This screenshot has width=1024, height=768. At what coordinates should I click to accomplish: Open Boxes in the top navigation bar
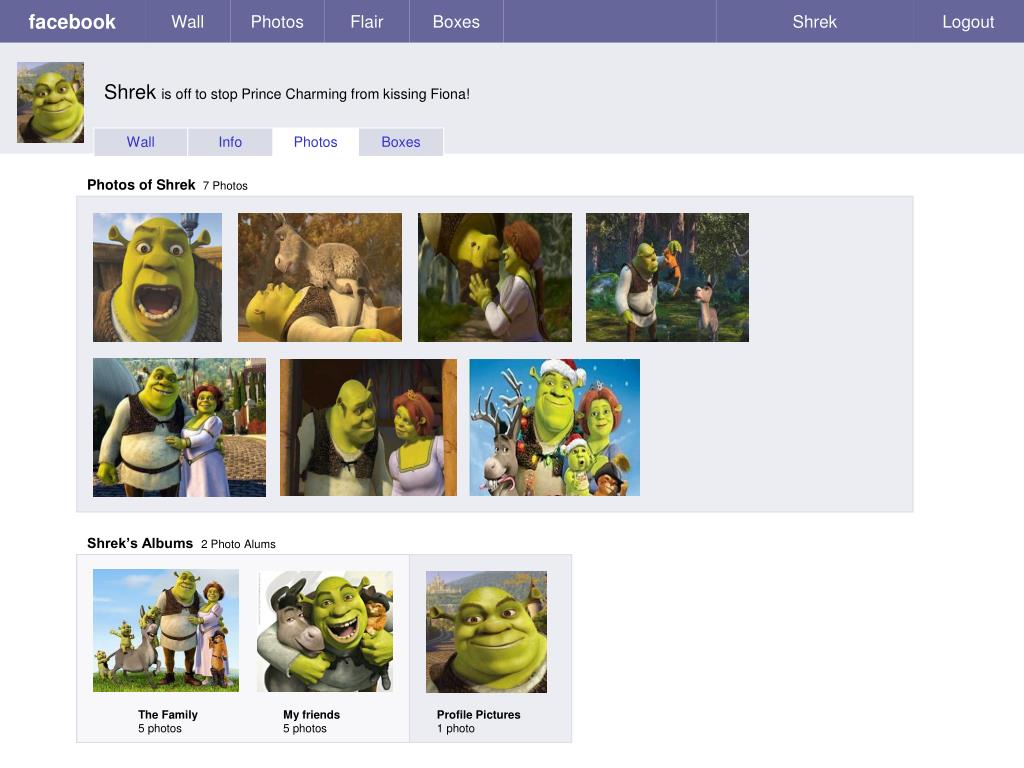pyautogui.click(x=456, y=22)
